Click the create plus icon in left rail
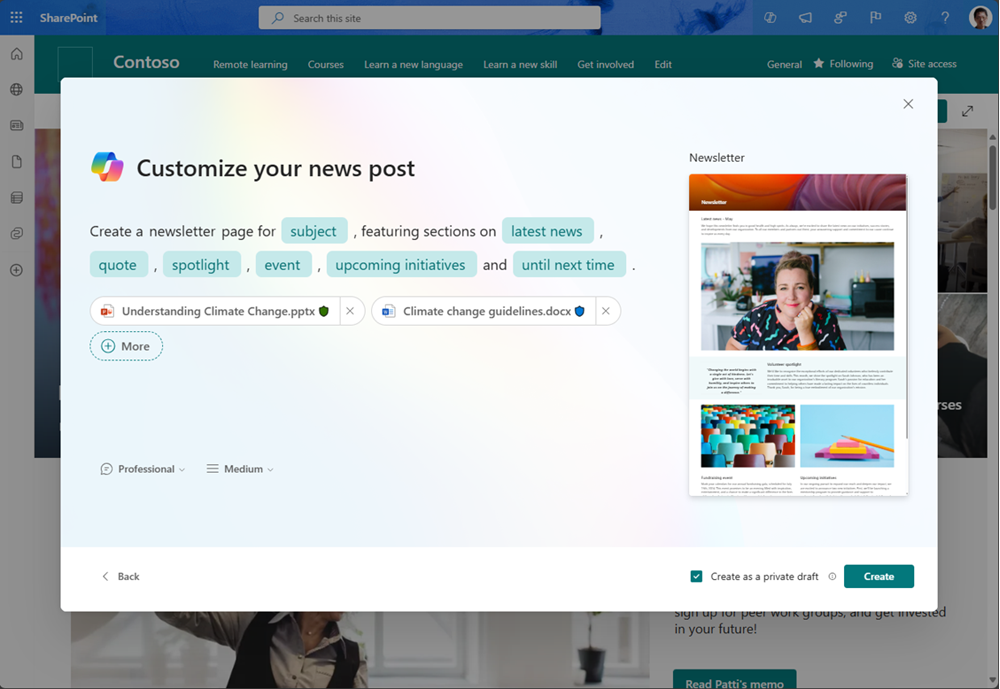The width and height of the screenshot is (1000, 689). (17, 270)
